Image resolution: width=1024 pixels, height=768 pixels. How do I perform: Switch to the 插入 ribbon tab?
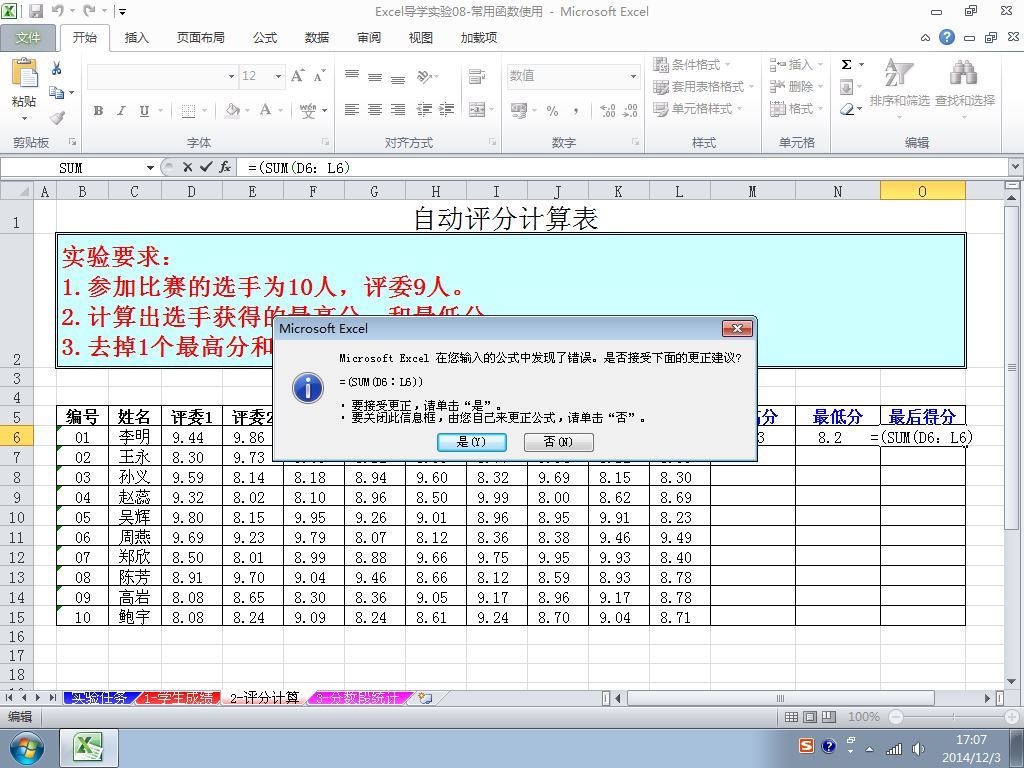(136, 38)
